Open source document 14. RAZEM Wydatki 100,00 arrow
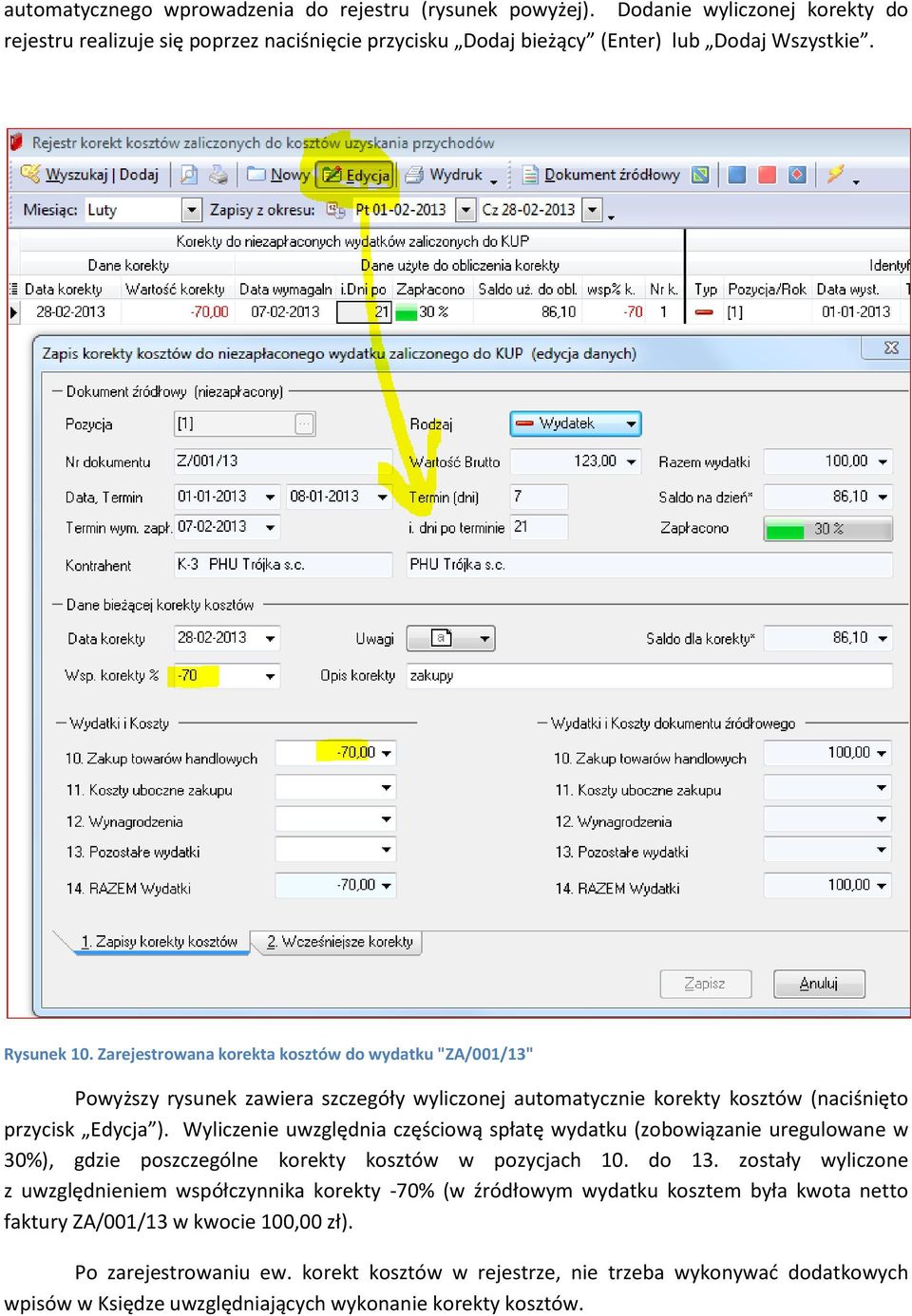Viewport: 912px width, 1316px height. (x=883, y=885)
